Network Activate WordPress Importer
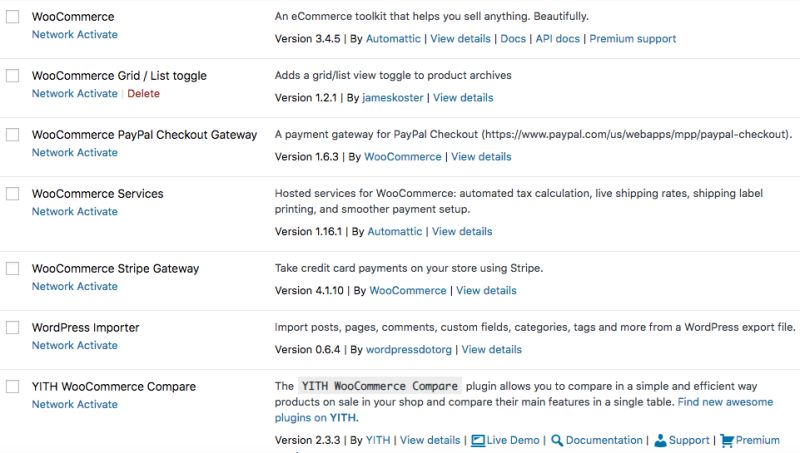Screen dimensions: 800x453 click(x=74, y=345)
